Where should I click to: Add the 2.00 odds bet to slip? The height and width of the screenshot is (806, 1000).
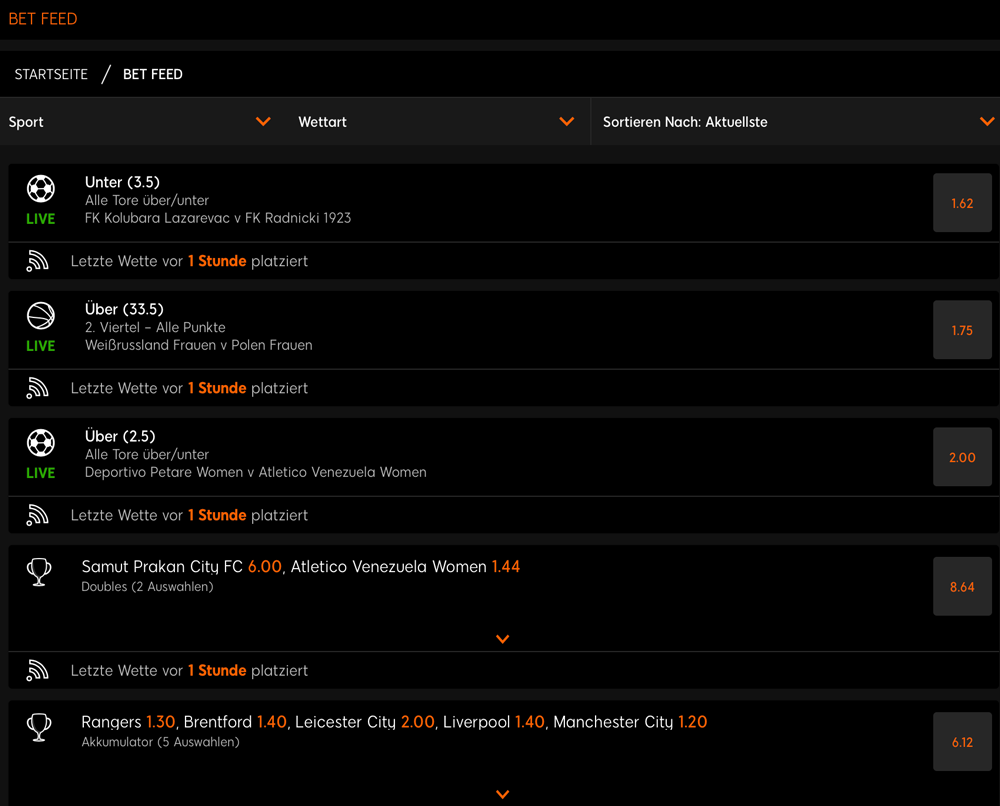click(x=962, y=457)
